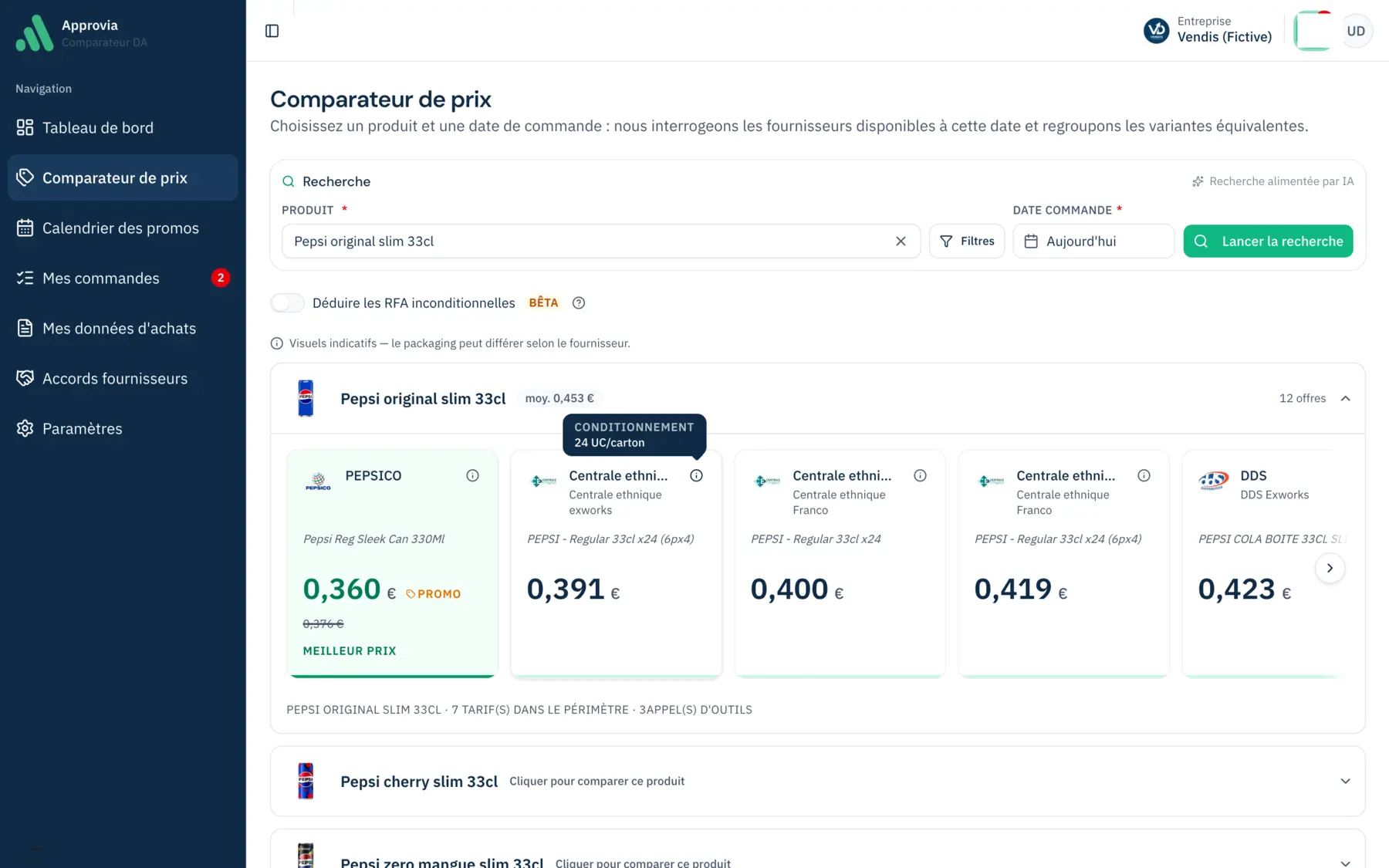
Task: Open the Filtres button
Action: coord(967,241)
